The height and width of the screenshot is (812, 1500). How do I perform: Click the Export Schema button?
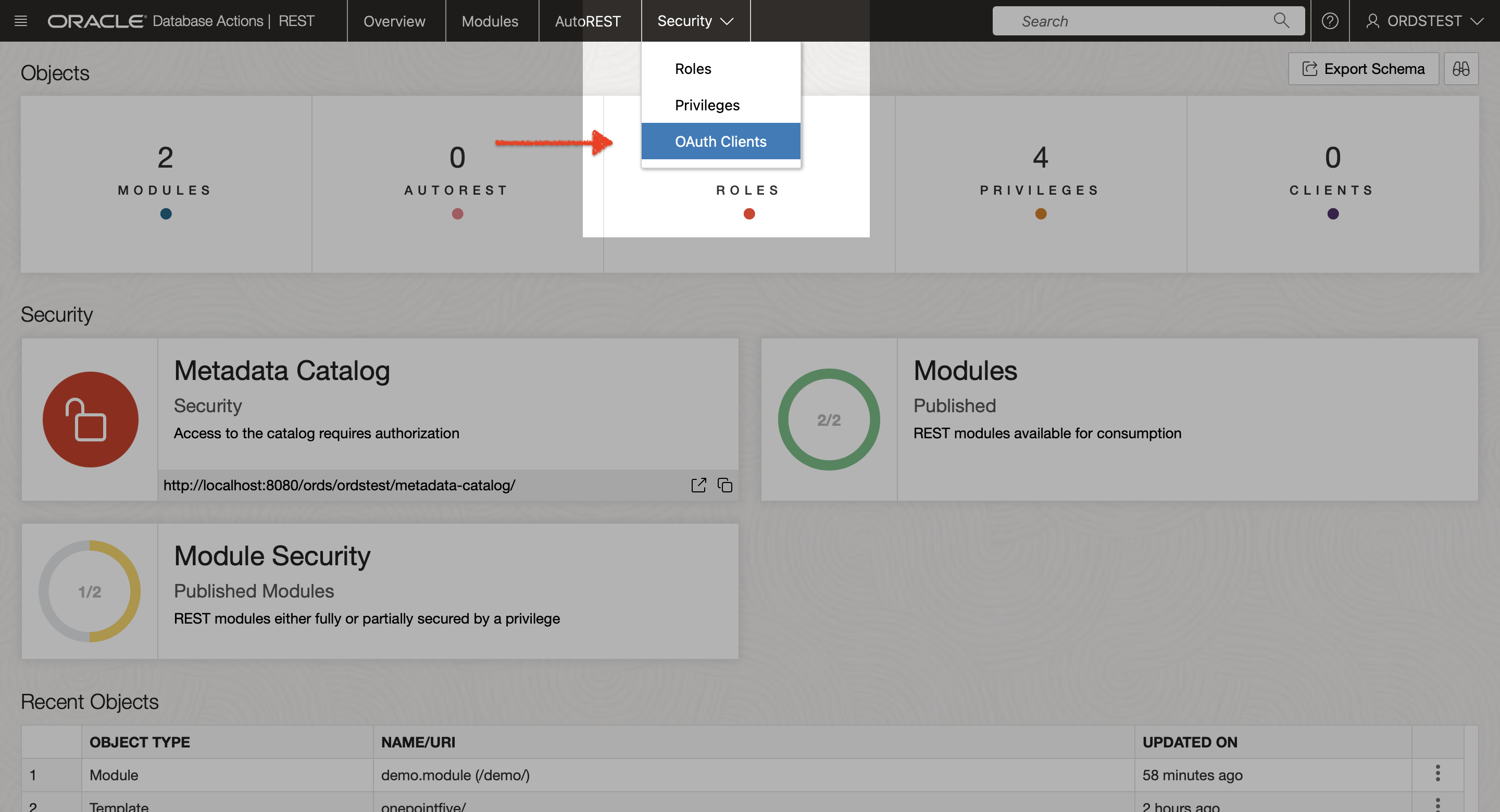[1362, 69]
